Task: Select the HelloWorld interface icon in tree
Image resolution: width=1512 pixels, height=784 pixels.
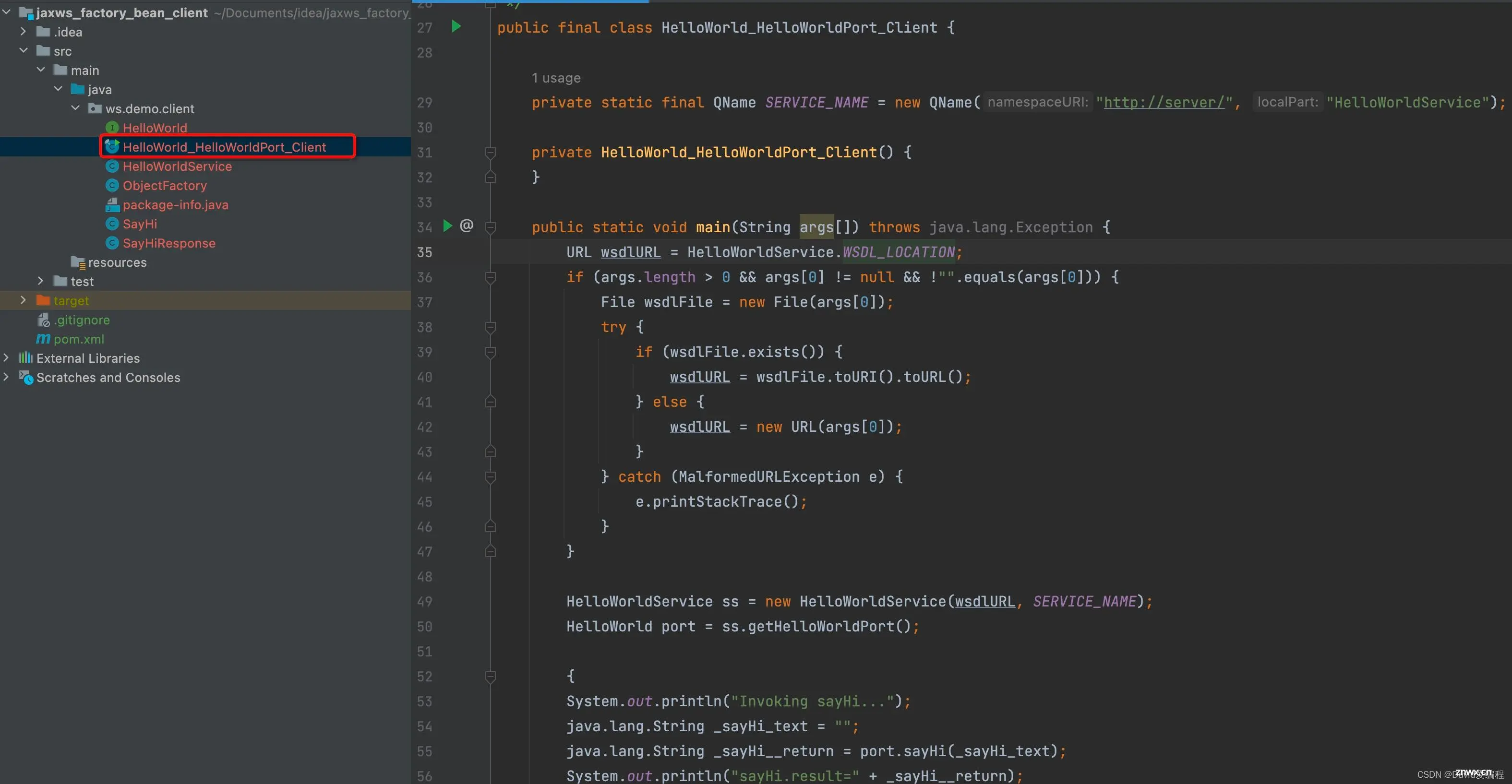Action: pyautogui.click(x=112, y=127)
